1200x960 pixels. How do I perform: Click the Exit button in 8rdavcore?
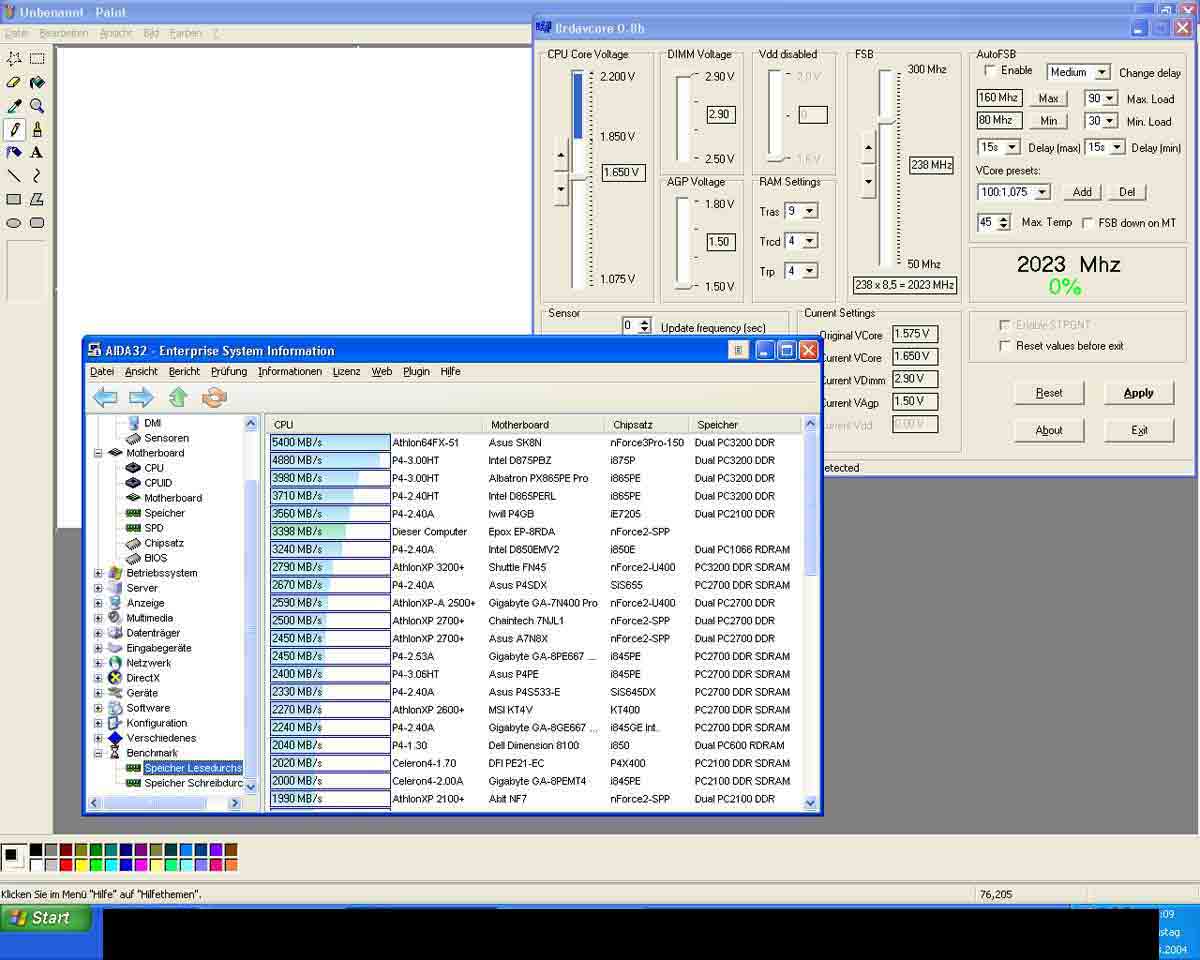[1139, 430]
